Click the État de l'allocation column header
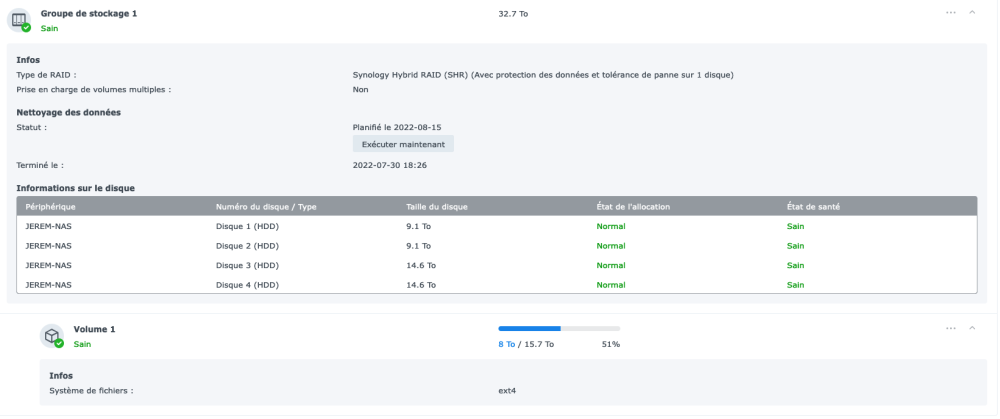Viewport: 1000px width, 419px height. tap(633, 207)
